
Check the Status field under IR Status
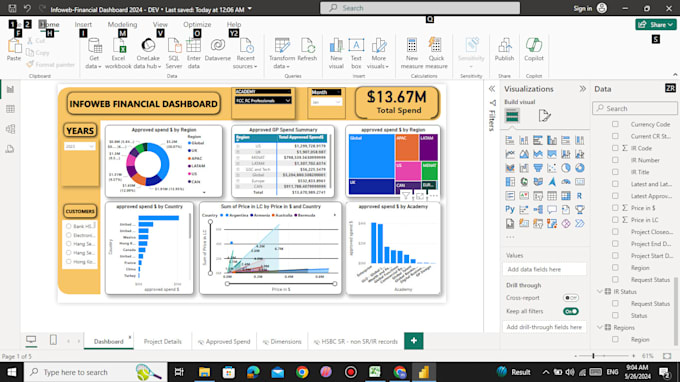click(x=615, y=315)
